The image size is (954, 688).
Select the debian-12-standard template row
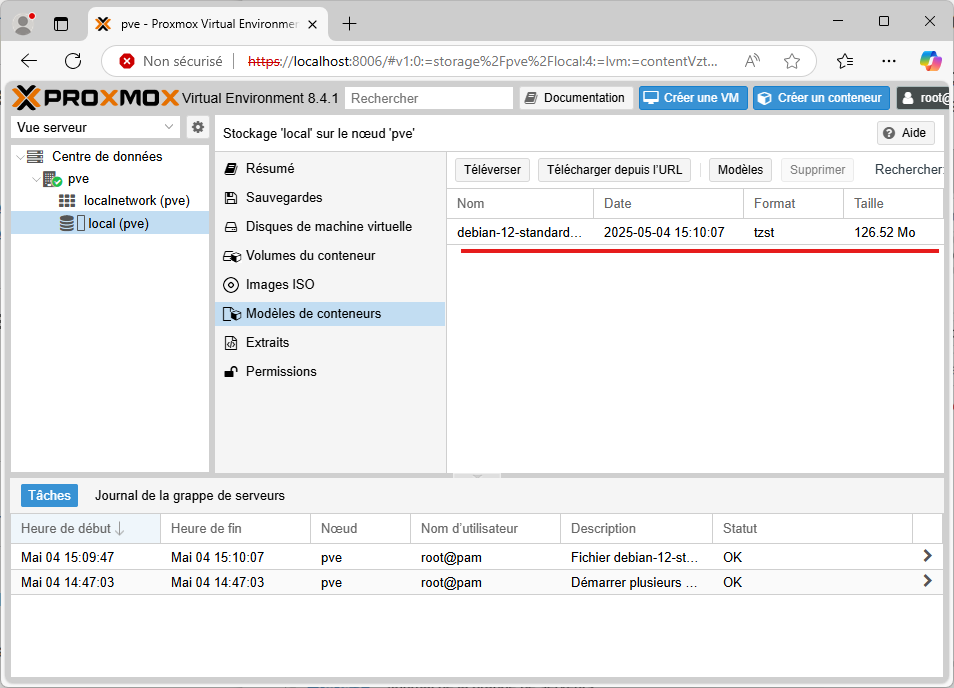(695, 232)
